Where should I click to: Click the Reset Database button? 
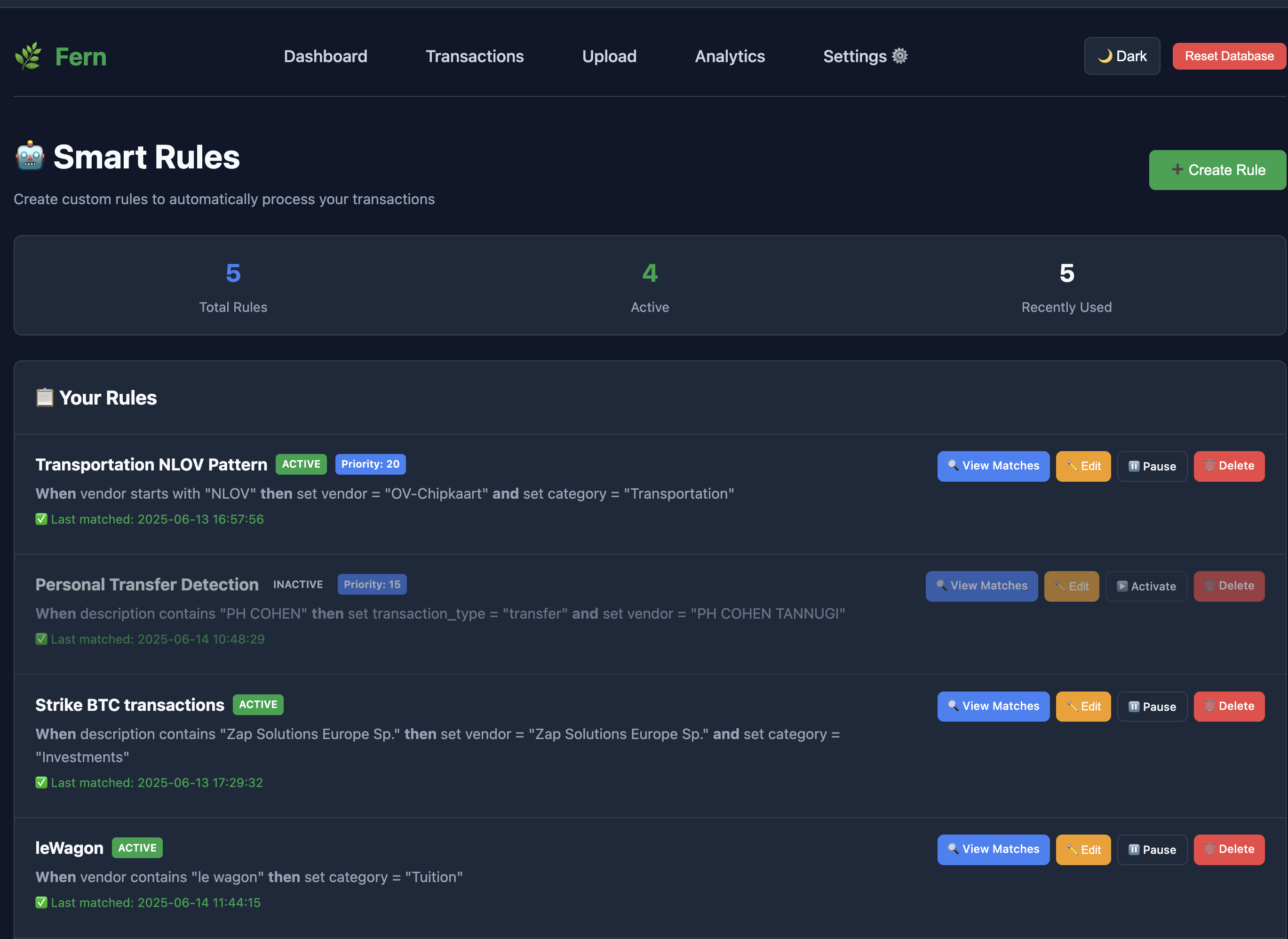tap(1230, 56)
